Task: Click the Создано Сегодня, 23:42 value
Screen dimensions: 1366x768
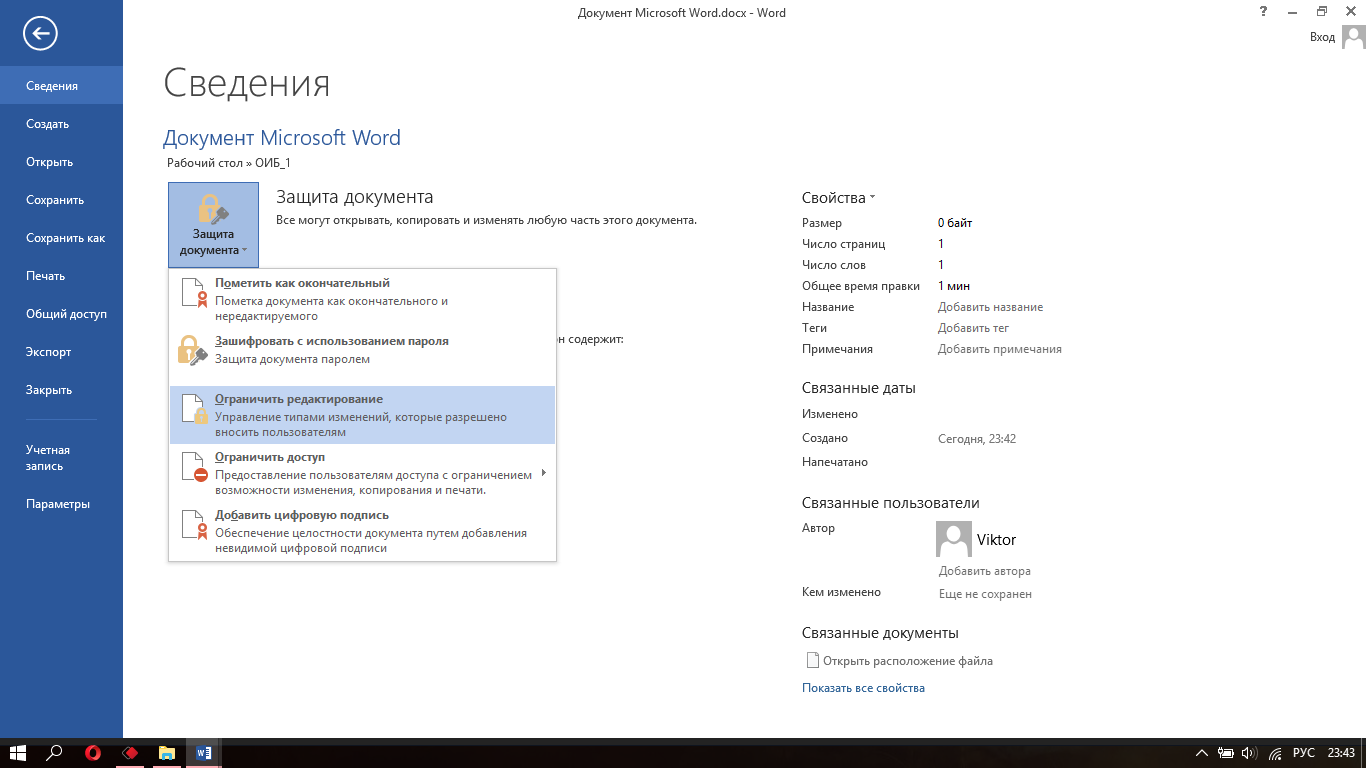Action: [977, 439]
